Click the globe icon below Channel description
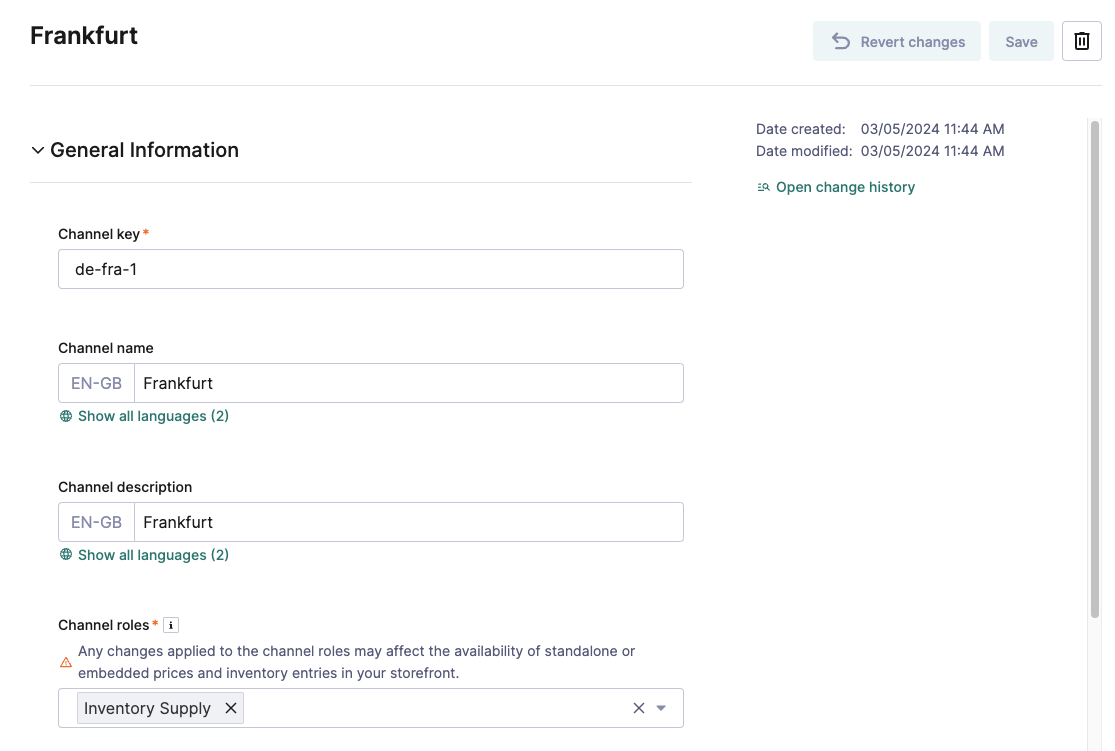 tap(66, 554)
